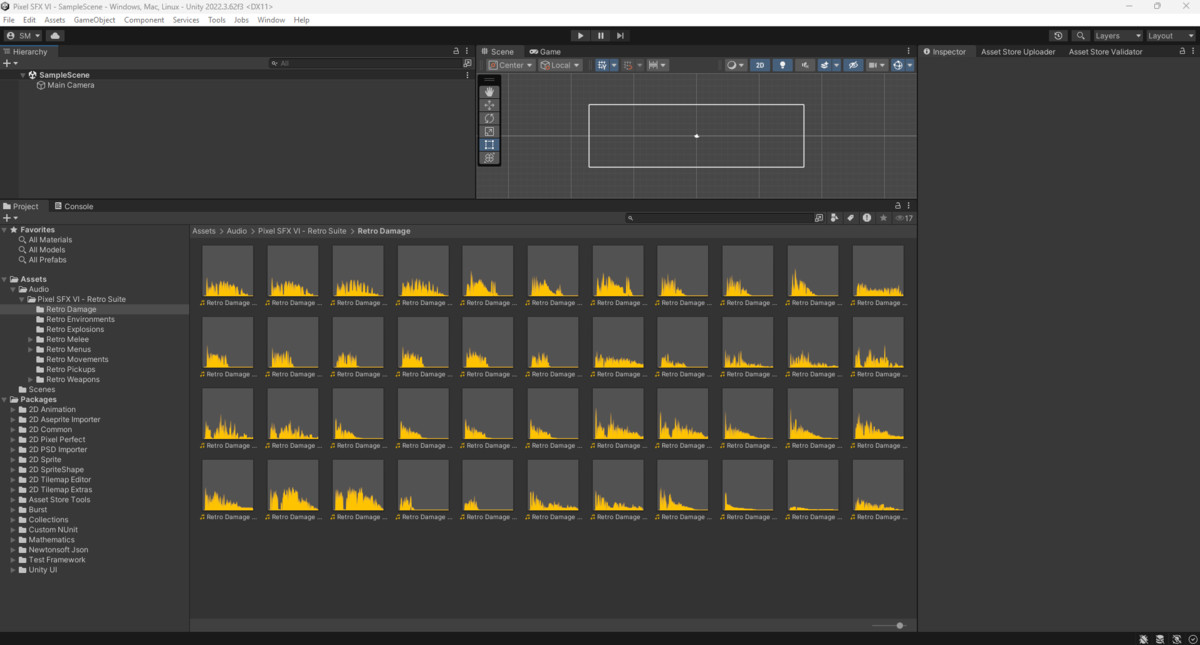1200x645 pixels.
Task: Click Audio in the breadcrumb path
Action: 236,231
